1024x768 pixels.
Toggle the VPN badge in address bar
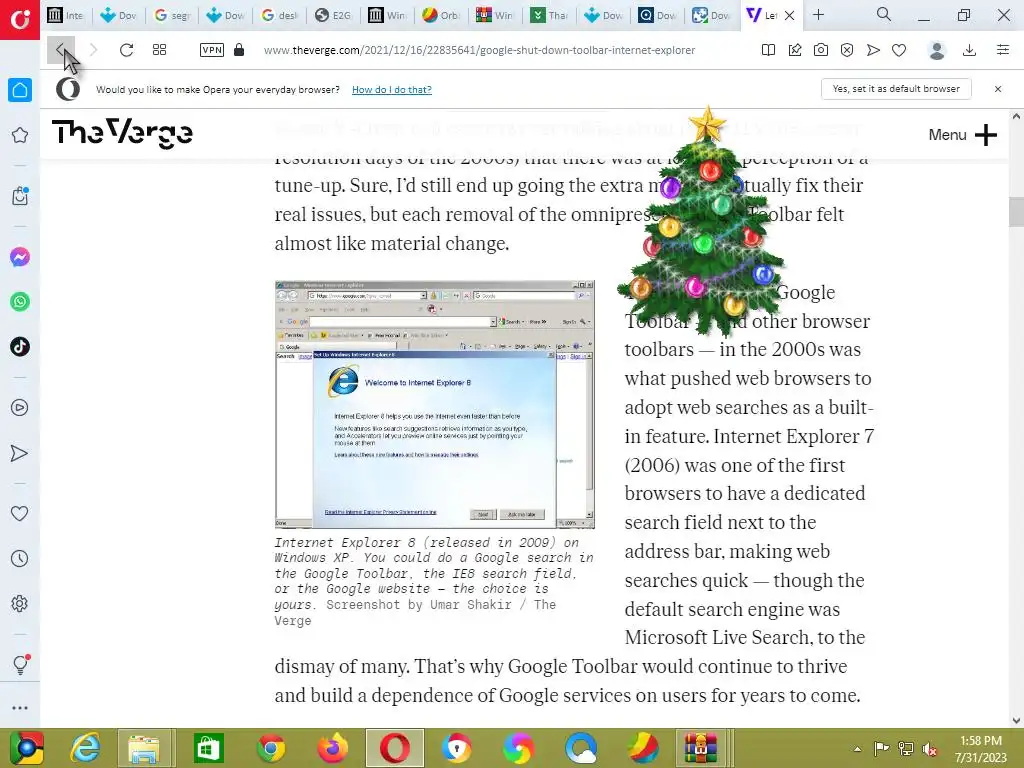coord(212,50)
